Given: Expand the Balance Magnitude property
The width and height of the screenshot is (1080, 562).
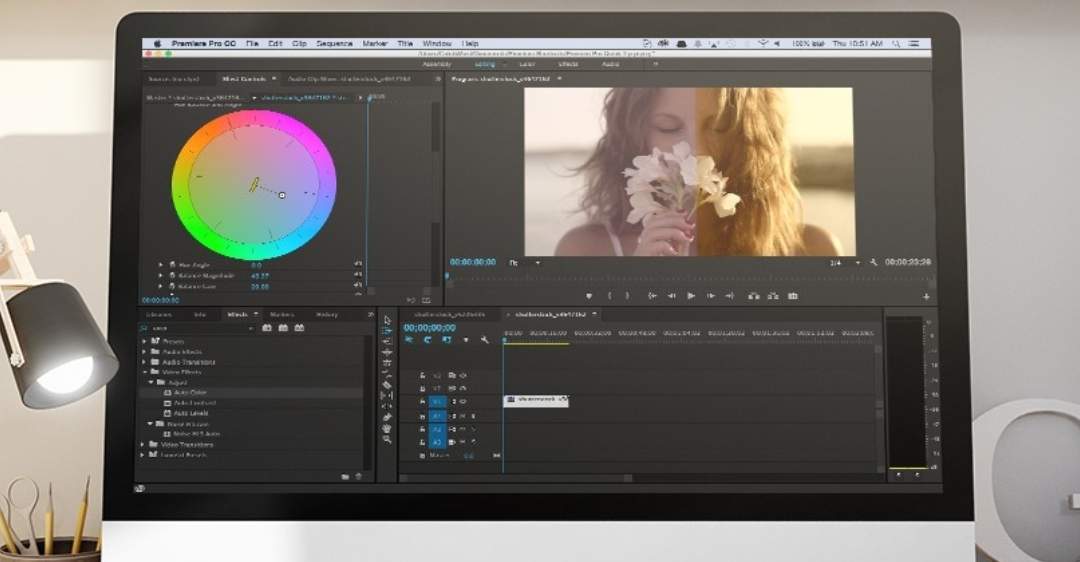Looking at the screenshot, I should (160, 275).
